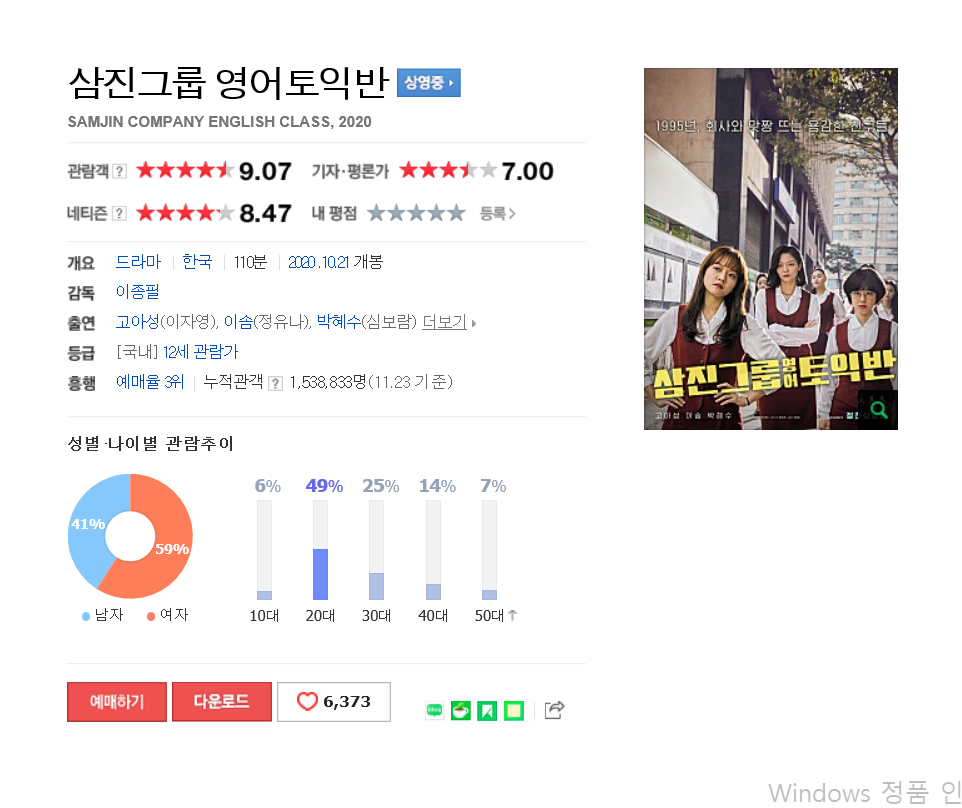This screenshot has width=962, height=808.
Task: Click the 예매하기 booking button
Action: click(x=117, y=701)
